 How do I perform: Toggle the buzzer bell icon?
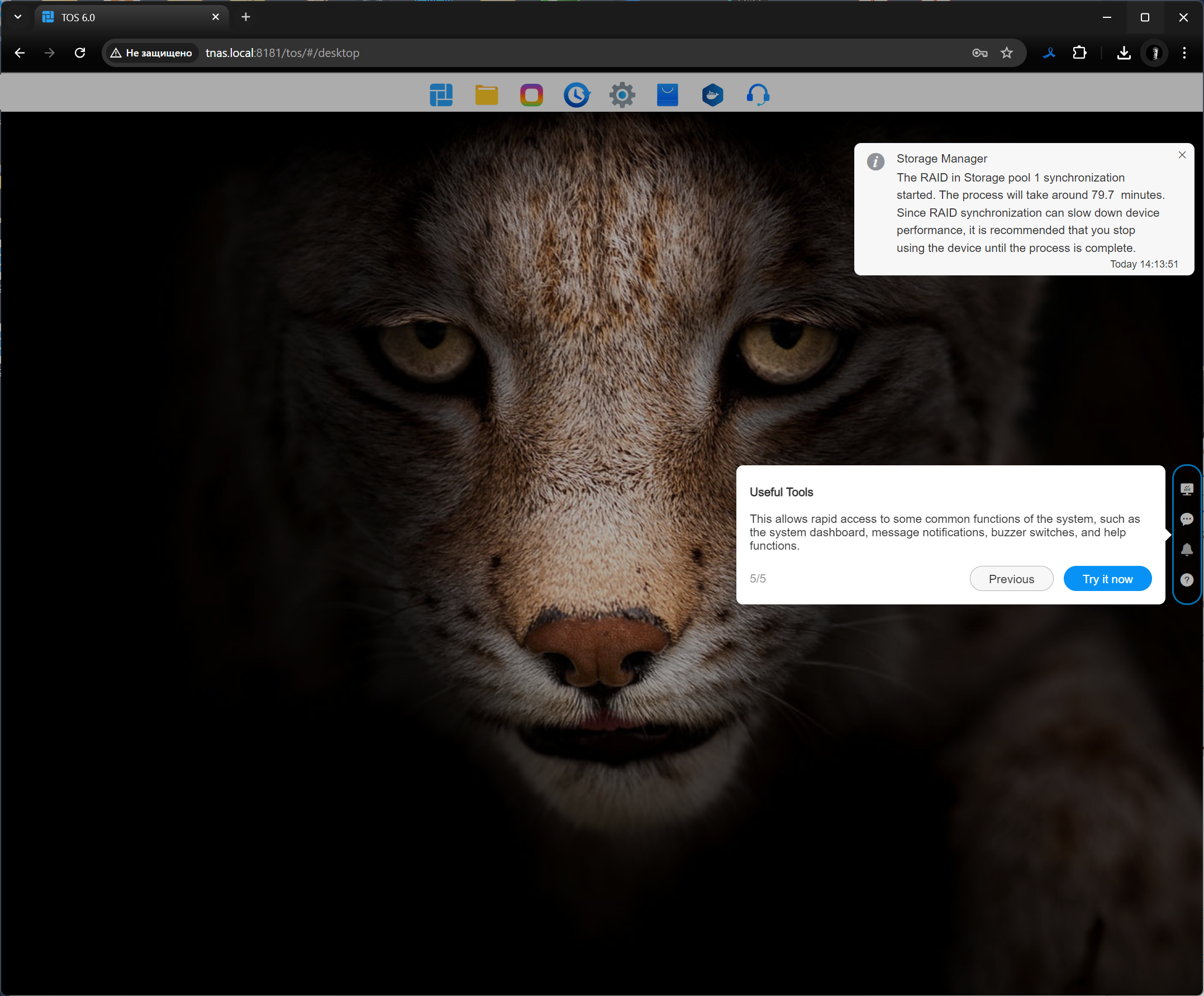(1187, 550)
